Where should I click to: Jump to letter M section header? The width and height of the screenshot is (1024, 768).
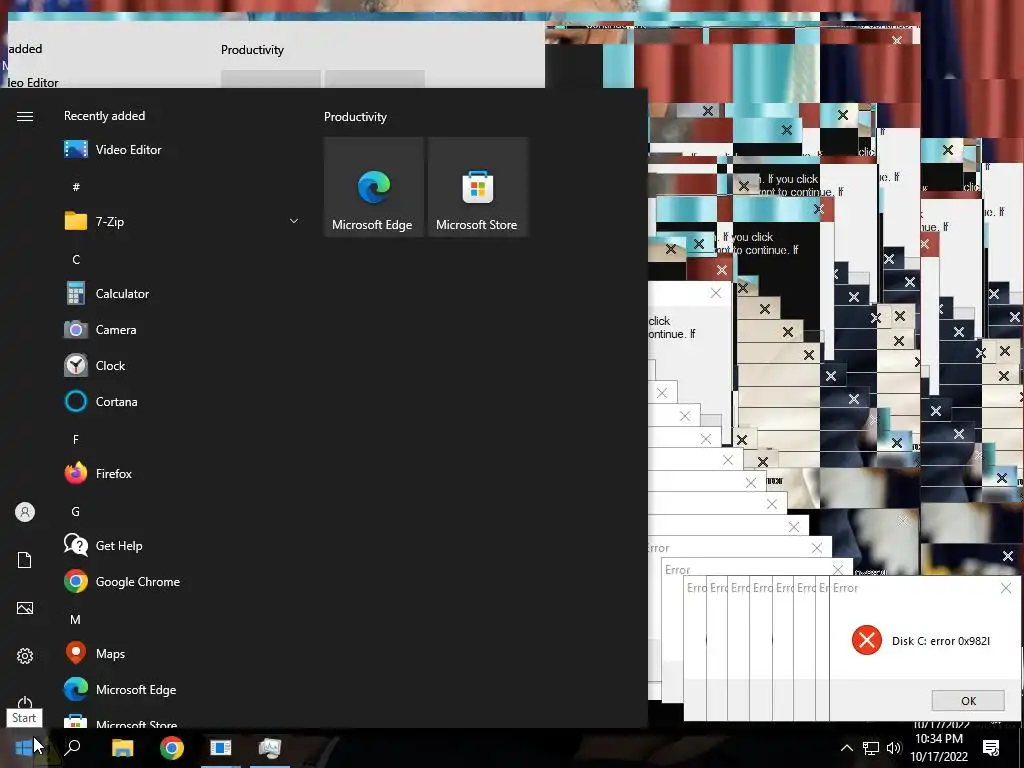tap(76, 620)
